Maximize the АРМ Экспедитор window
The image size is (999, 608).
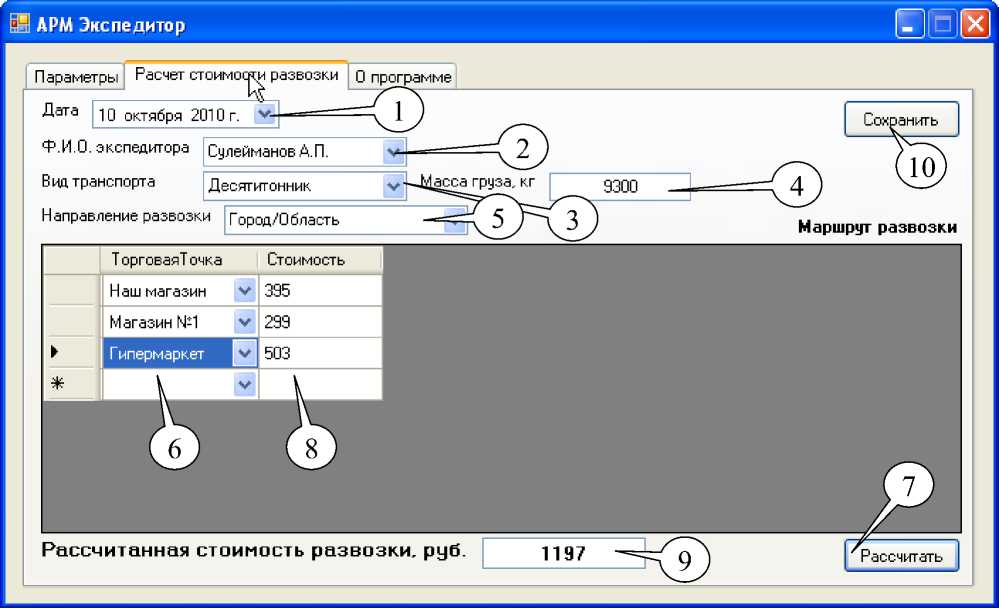[942, 24]
